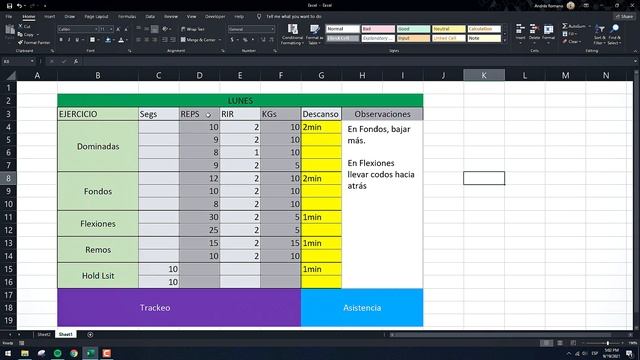Open the Windows Start menu
The image size is (640, 360).
coord(8,353)
